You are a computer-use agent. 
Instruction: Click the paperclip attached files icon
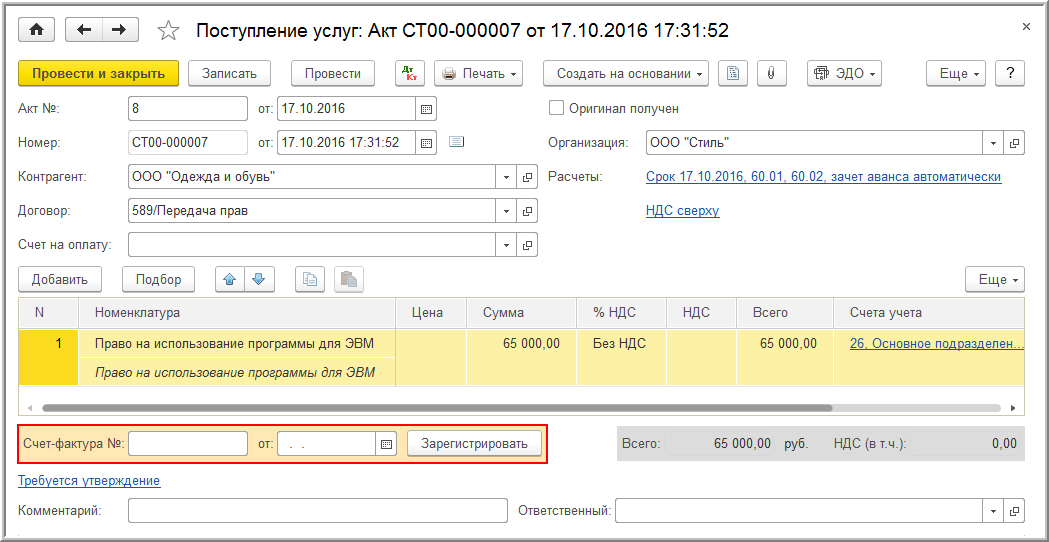point(771,73)
